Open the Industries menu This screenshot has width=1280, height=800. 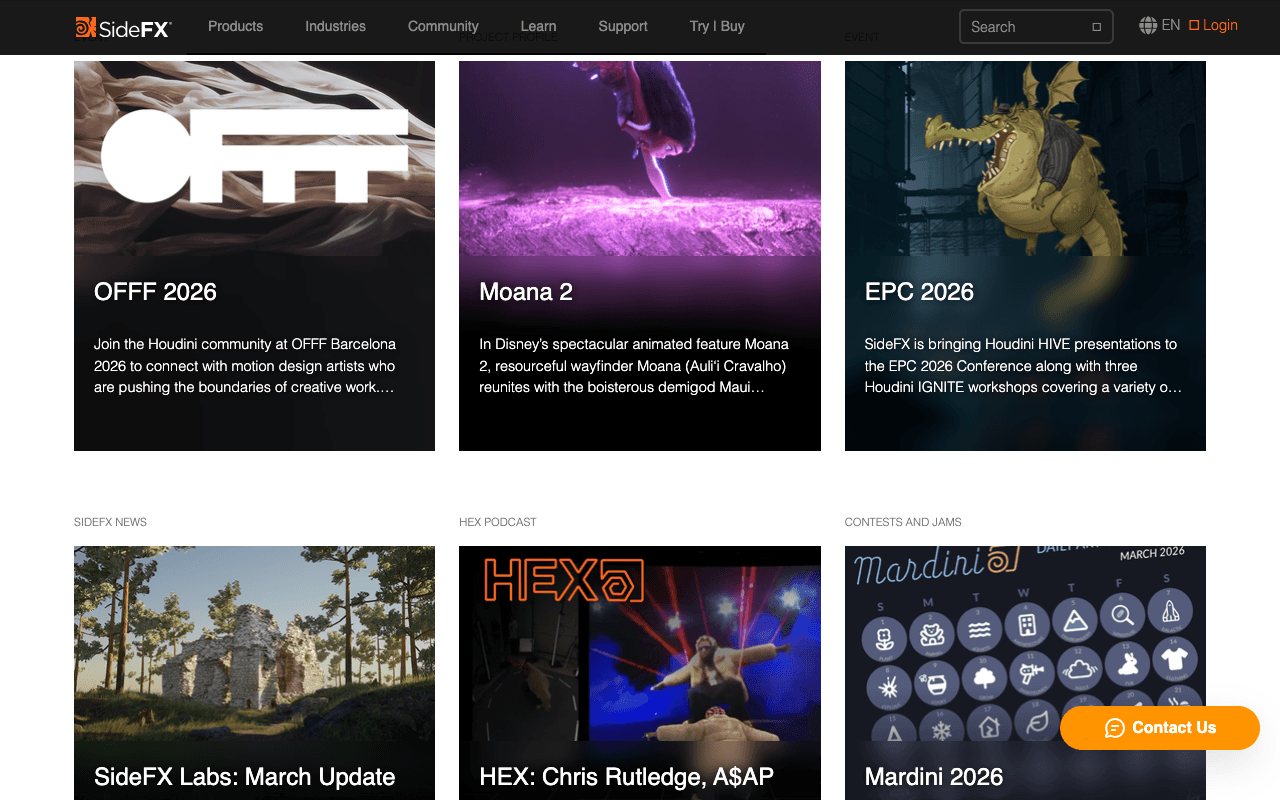(x=335, y=26)
